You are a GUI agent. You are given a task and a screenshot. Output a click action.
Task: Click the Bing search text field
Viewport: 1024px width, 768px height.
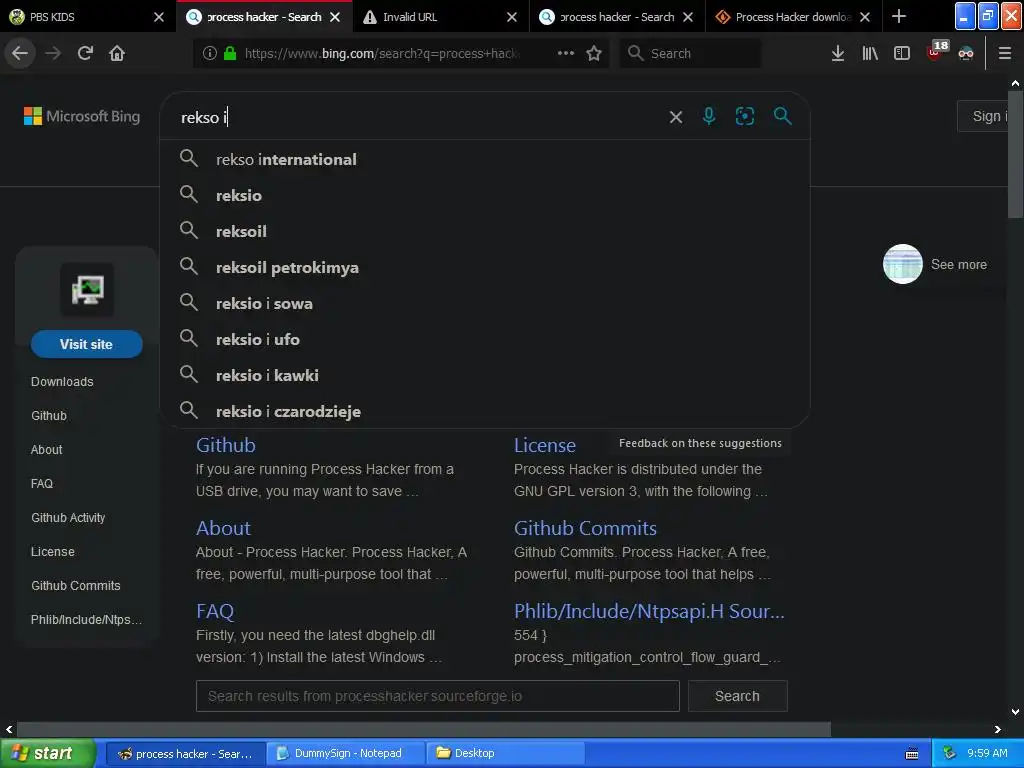click(418, 117)
